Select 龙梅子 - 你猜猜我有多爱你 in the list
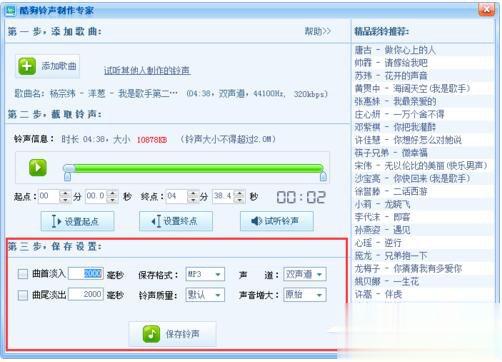This screenshot has height=362, width=502. tap(408, 268)
